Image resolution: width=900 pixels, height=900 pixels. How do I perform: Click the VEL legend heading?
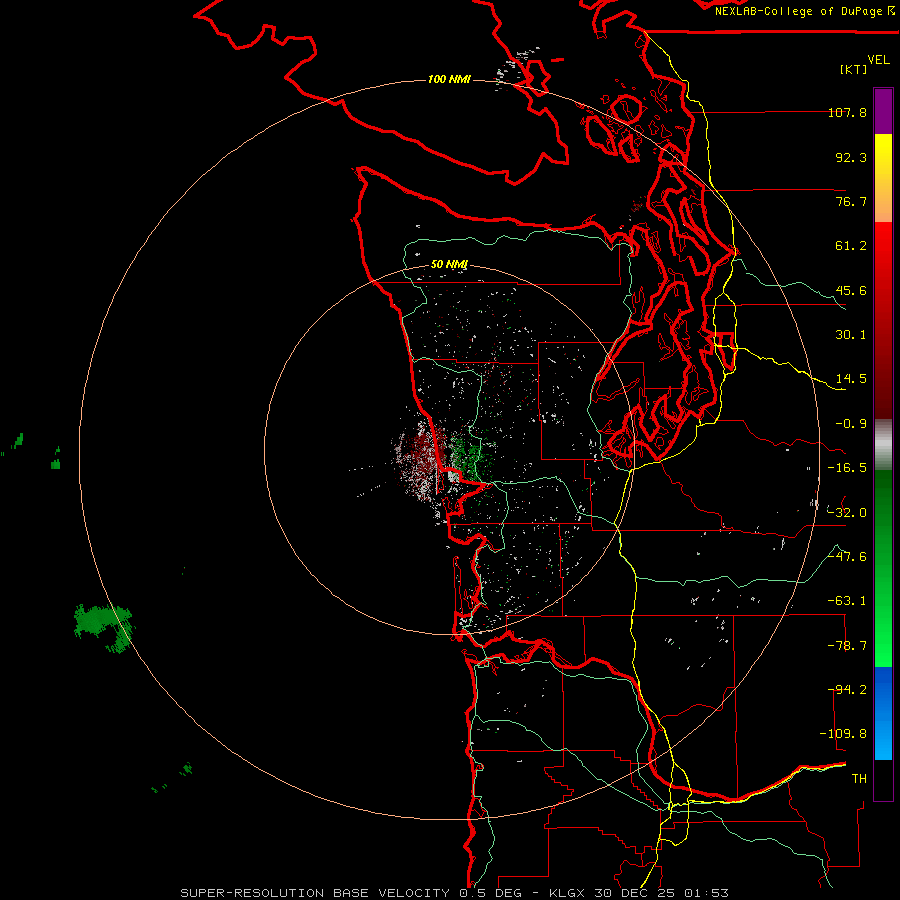coord(878,60)
